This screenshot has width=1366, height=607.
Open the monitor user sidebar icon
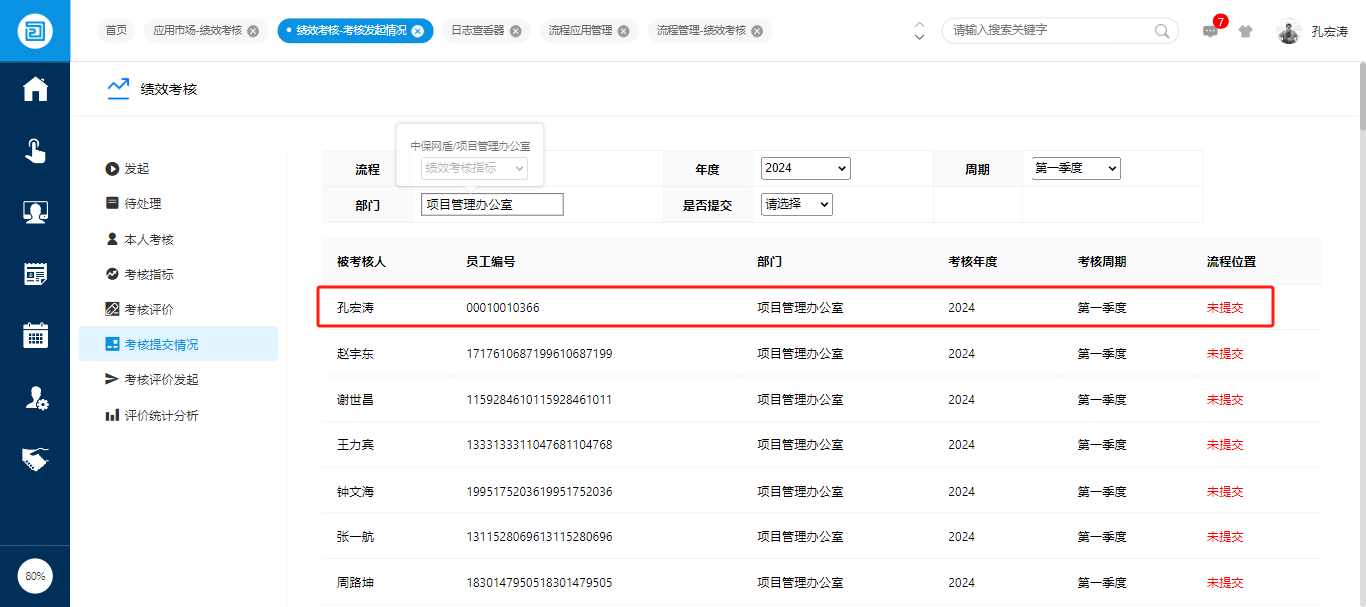(35, 212)
